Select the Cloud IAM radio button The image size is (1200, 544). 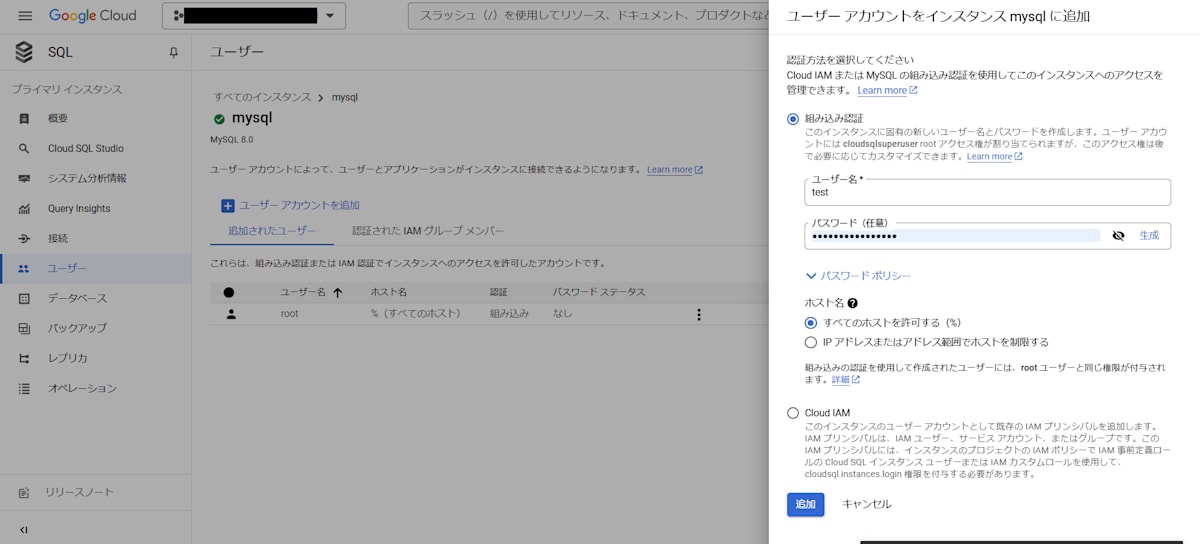tap(793, 412)
